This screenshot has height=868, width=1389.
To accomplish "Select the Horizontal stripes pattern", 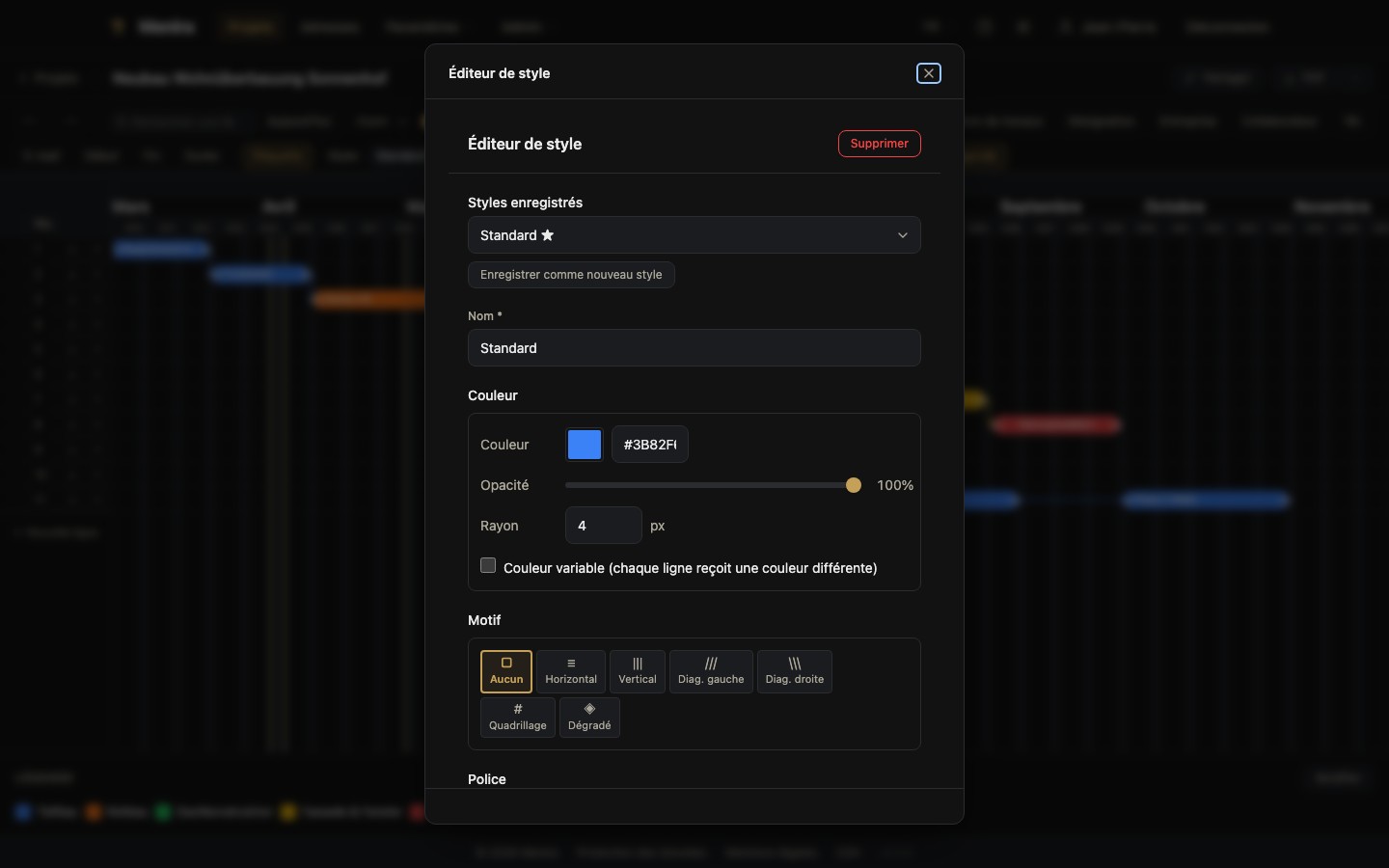I will (x=571, y=671).
